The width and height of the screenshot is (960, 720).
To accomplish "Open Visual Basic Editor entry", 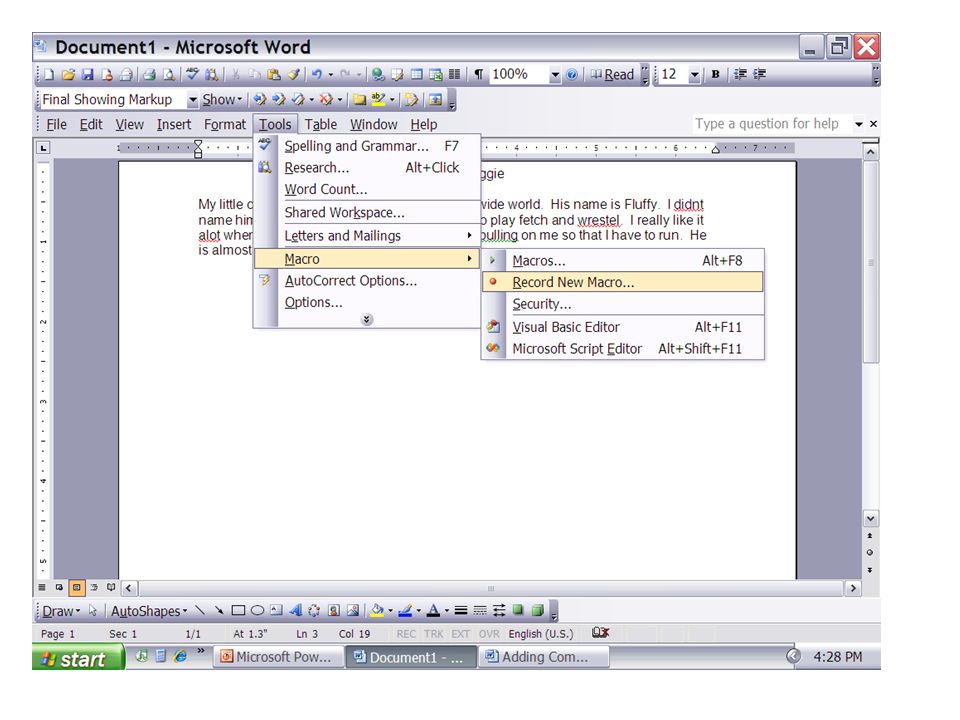I will [x=623, y=327].
